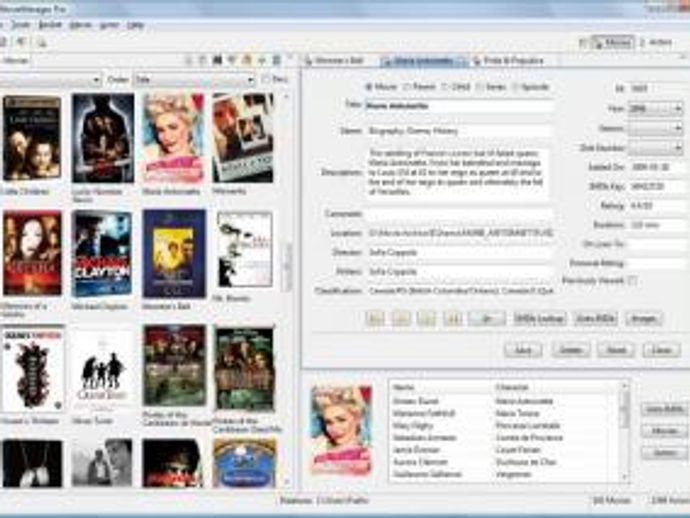
Task: Click in the Comments field
Action: pos(458,214)
